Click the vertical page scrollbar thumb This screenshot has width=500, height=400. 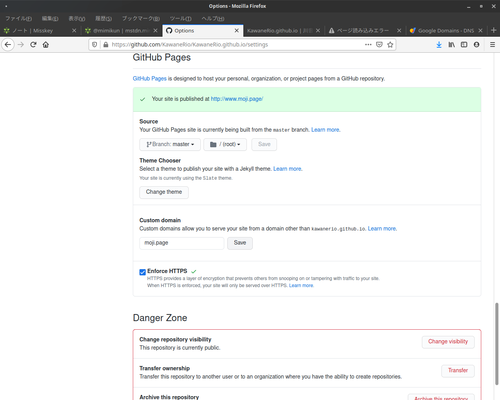point(497,344)
